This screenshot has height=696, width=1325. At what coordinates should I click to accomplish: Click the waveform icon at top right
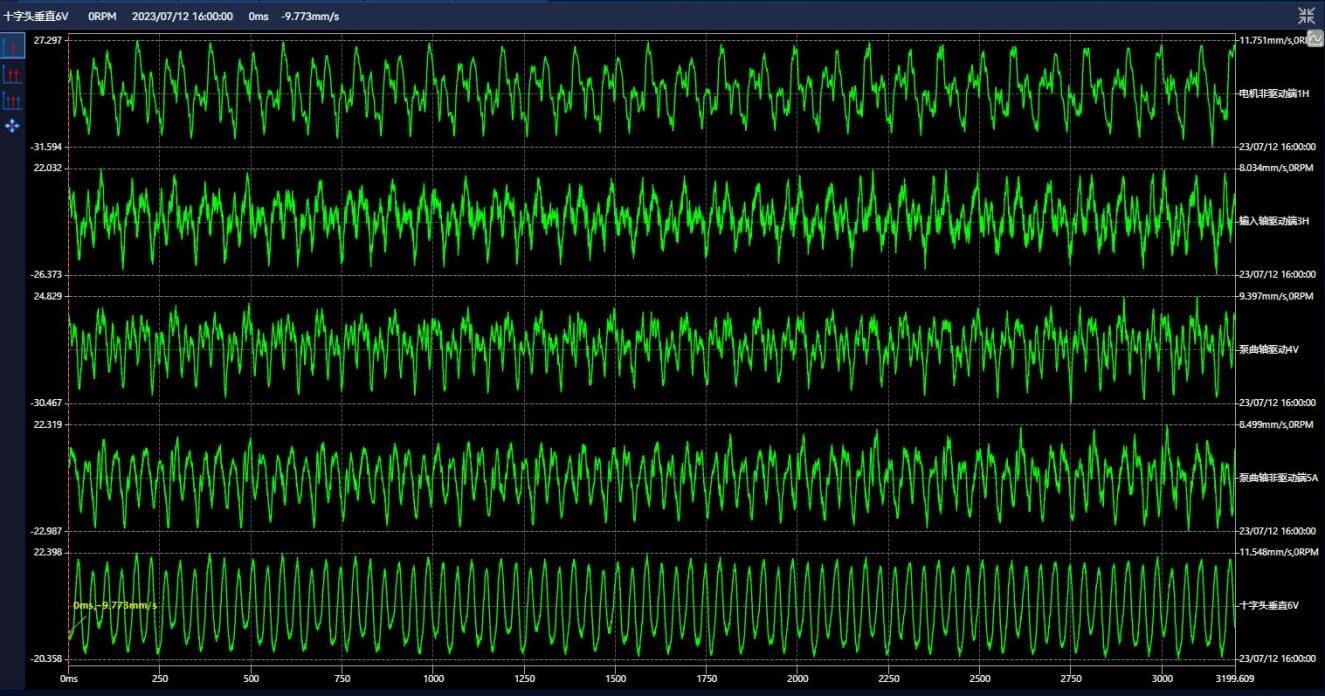click(1315, 38)
